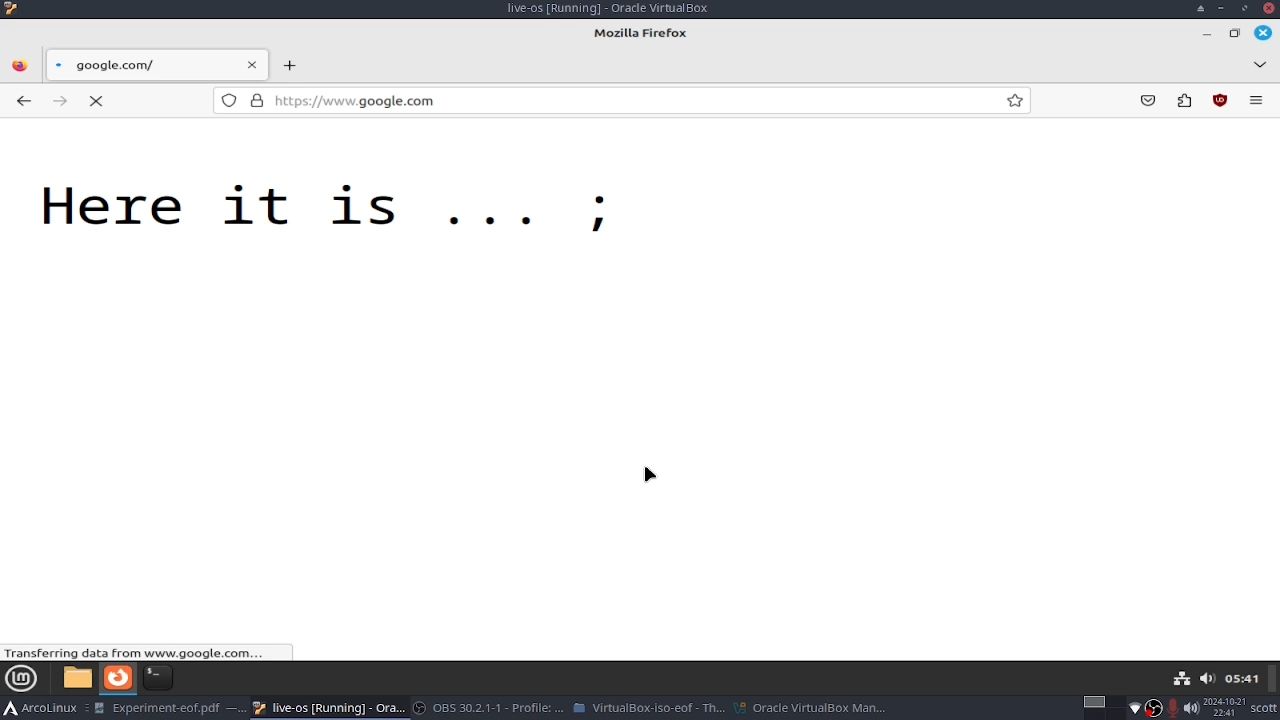Click the uBlock Origin shield icon
The width and height of the screenshot is (1280, 720).
pyautogui.click(x=1220, y=101)
